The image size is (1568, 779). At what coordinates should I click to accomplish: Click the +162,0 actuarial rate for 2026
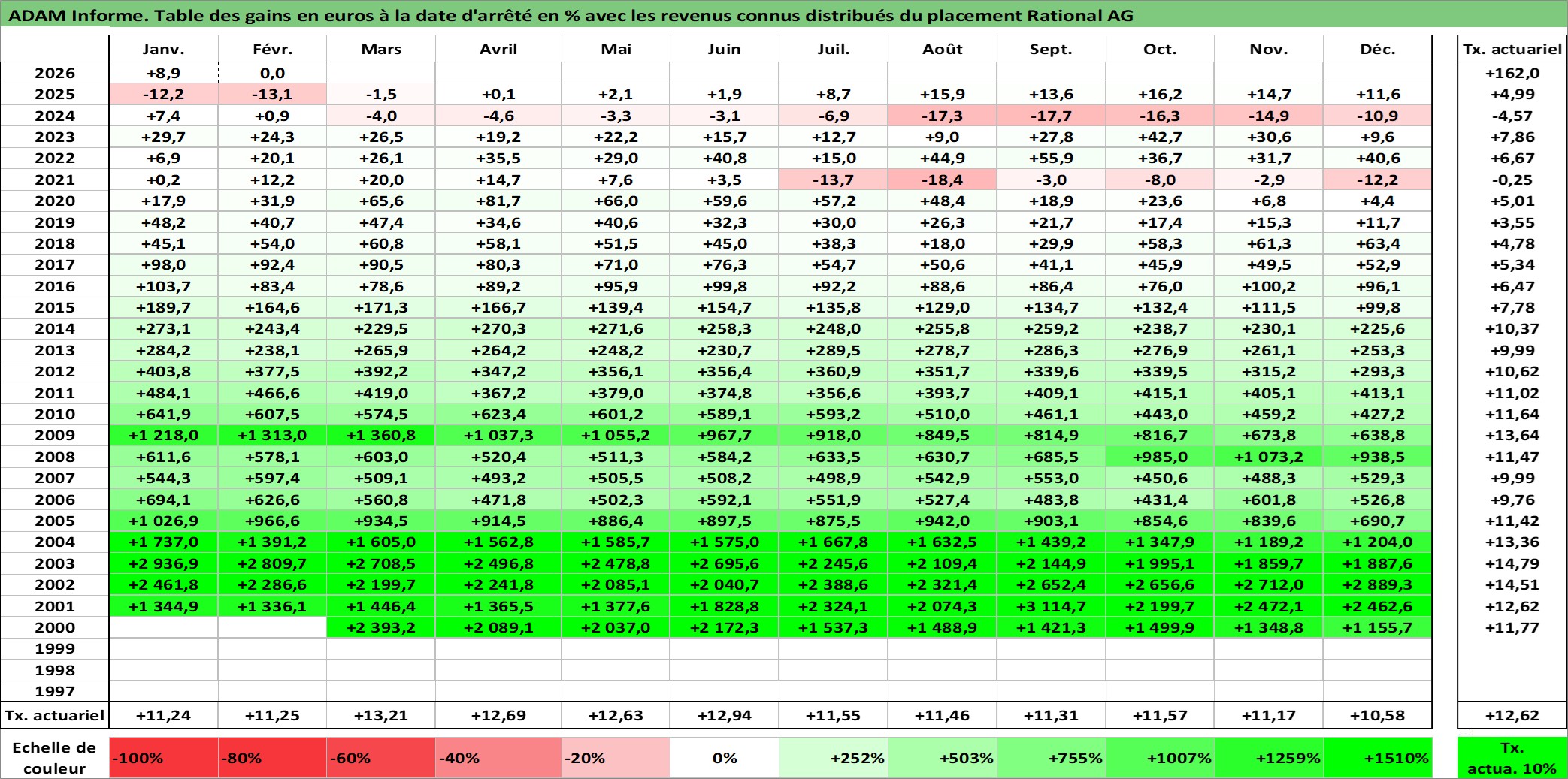1512,73
